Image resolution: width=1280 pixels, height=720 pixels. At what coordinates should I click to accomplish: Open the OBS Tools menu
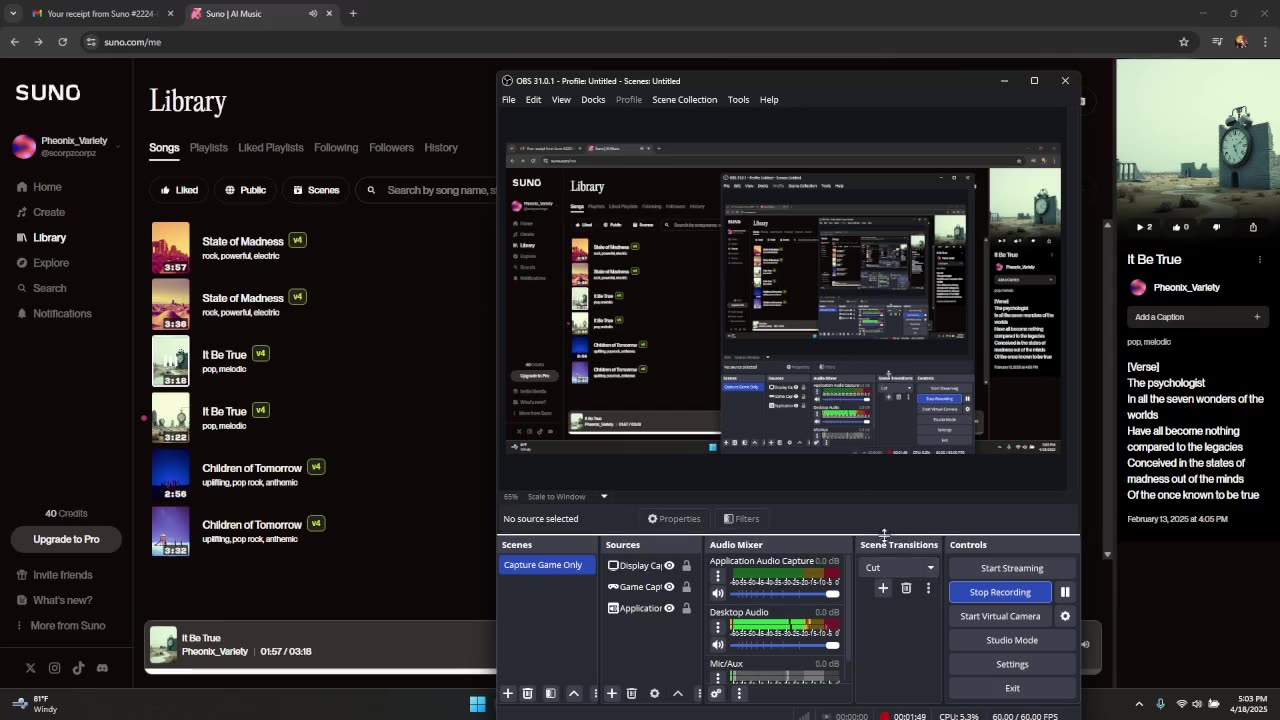pyautogui.click(x=738, y=100)
